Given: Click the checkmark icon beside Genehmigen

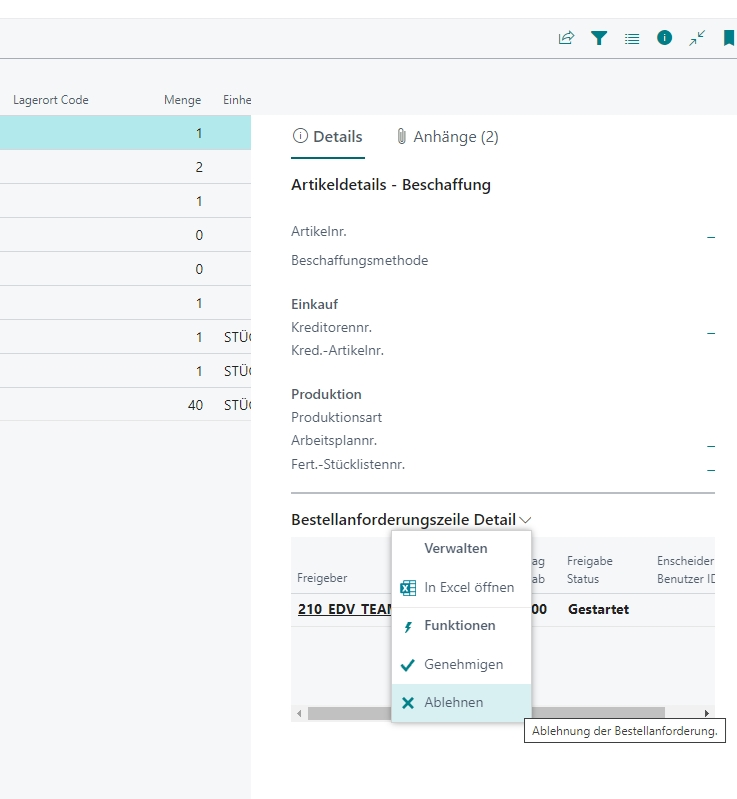Looking at the screenshot, I should pos(408,665).
